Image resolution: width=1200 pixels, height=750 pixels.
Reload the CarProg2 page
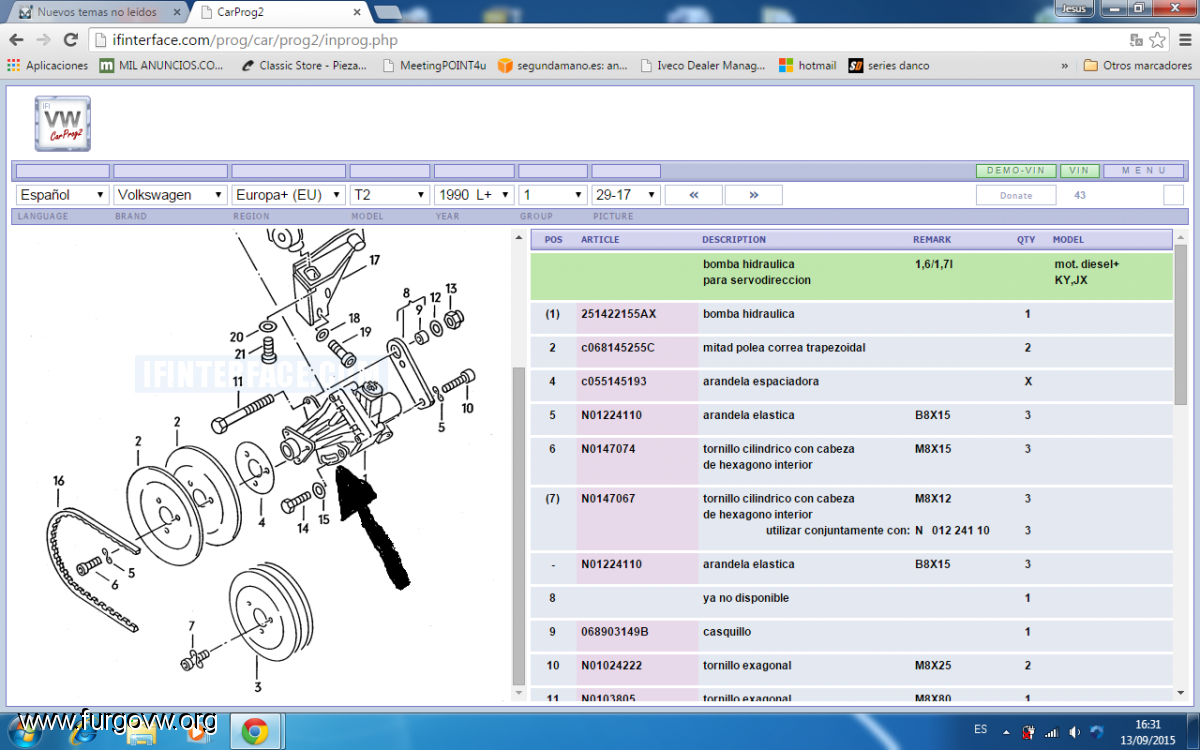pyautogui.click(x=70, y=40)
